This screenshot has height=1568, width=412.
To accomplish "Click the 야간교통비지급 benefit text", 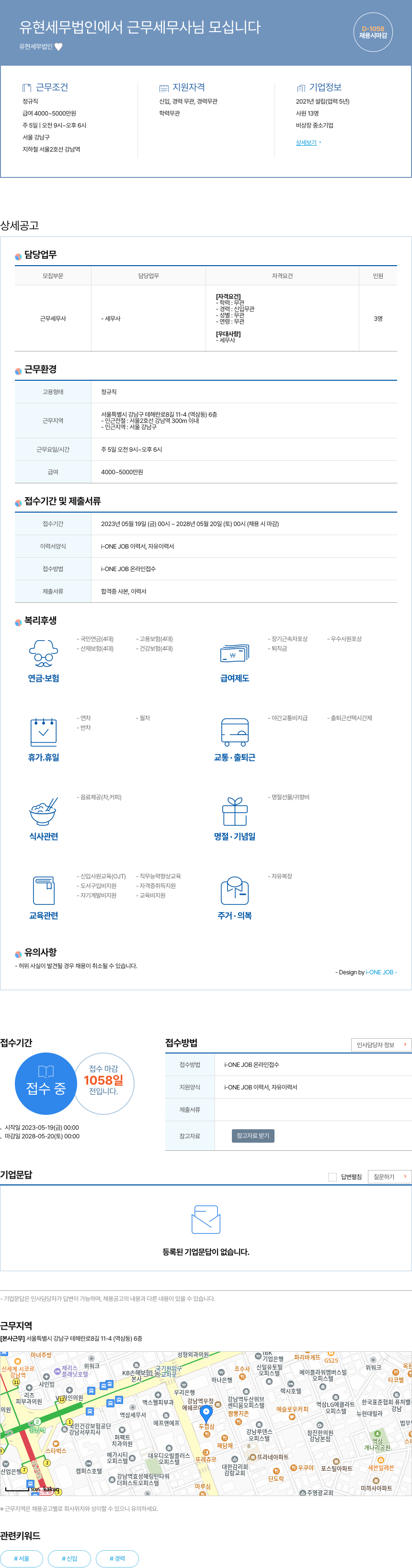I will (x=290, y=718).
